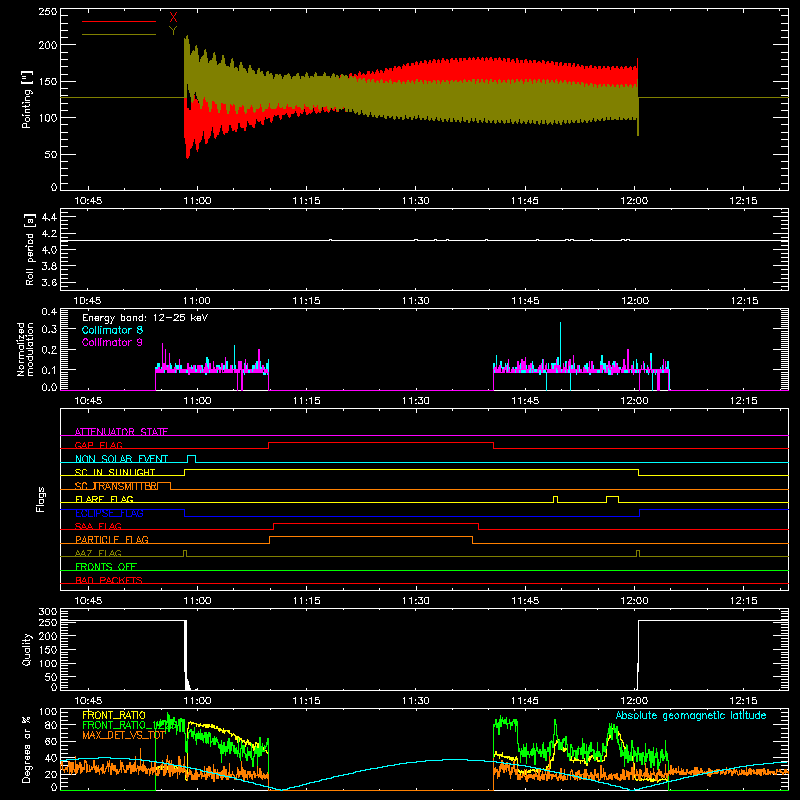Click the FLARE_FLAG label

pyautogui.click(x=104, y=499)
